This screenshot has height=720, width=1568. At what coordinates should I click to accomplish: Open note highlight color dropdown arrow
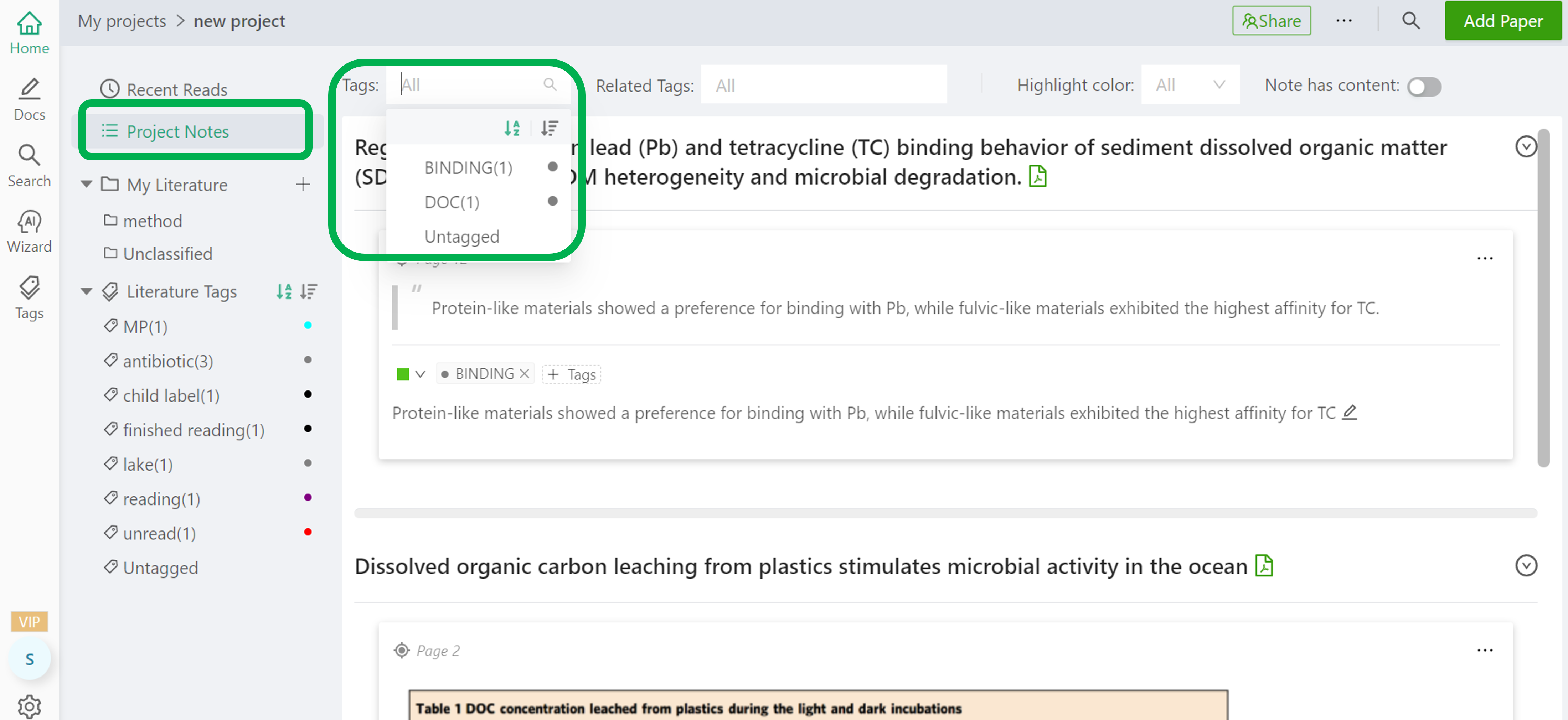420,374
